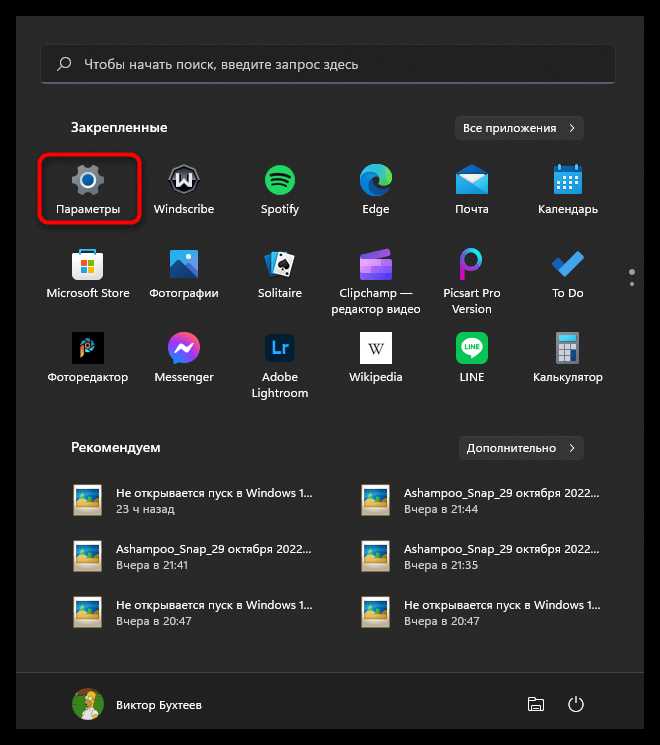Launch Adobe Lightroom
The image size is (660, 745).
[x=280, y=365]
